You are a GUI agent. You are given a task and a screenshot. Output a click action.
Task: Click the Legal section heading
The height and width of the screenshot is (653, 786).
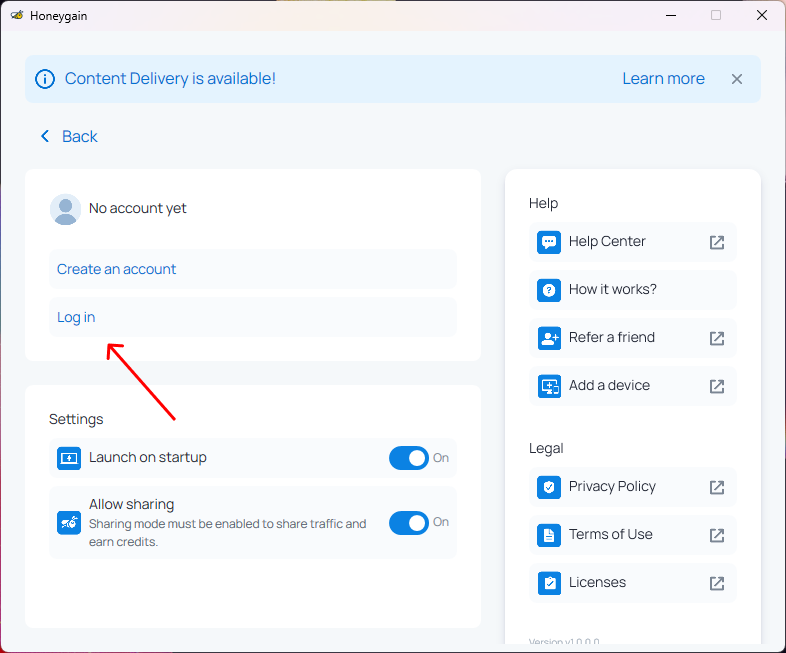click(x=546, y=449)
